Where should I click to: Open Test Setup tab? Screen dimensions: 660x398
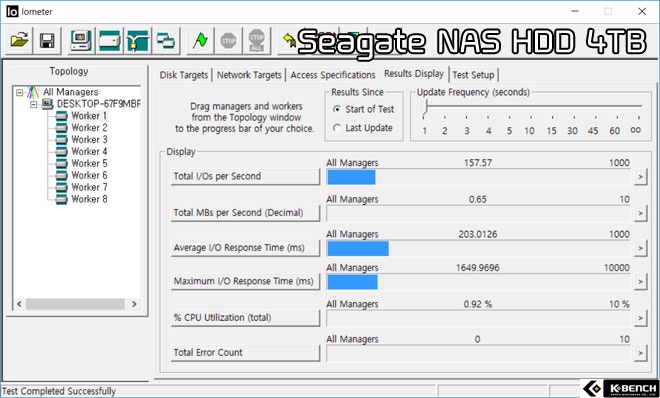tap(473, 75)
